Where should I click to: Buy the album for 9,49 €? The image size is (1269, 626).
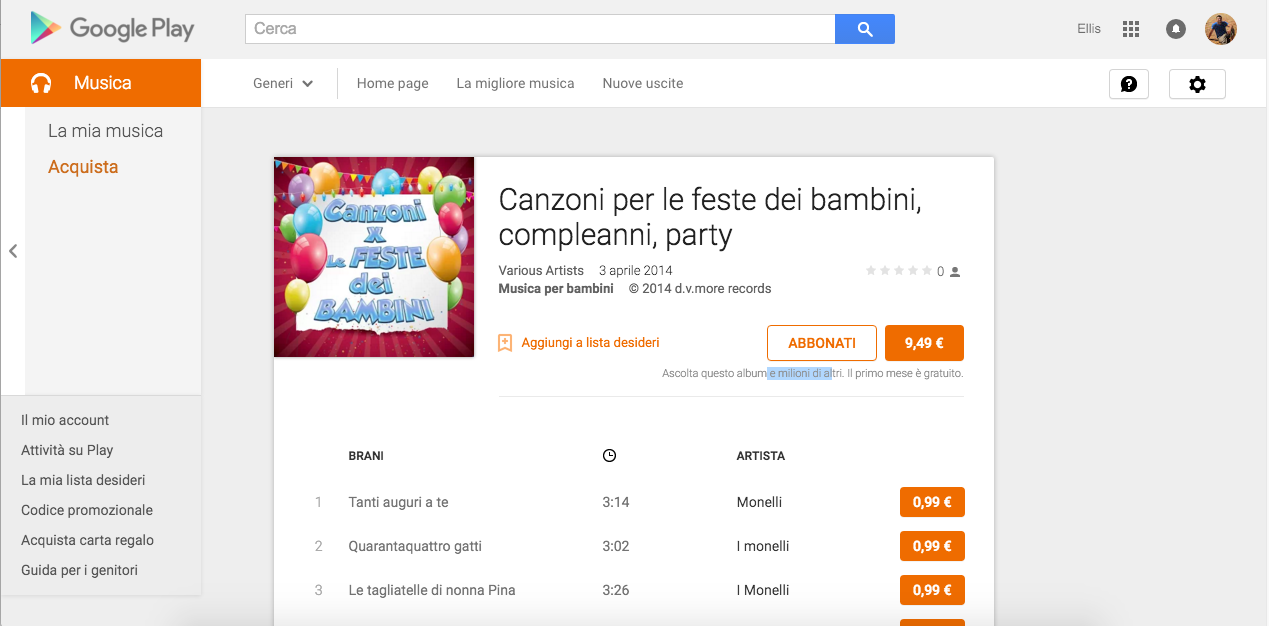(924, 343)
